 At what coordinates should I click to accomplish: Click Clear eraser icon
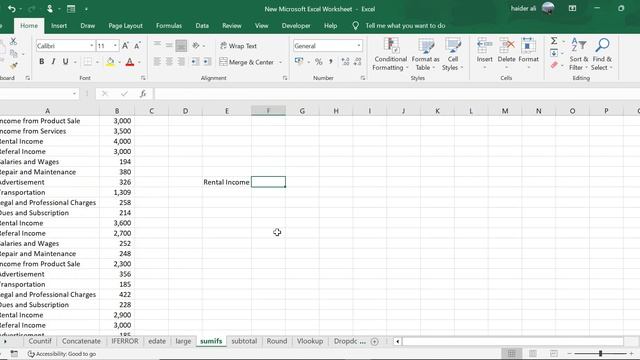(554, 65)
